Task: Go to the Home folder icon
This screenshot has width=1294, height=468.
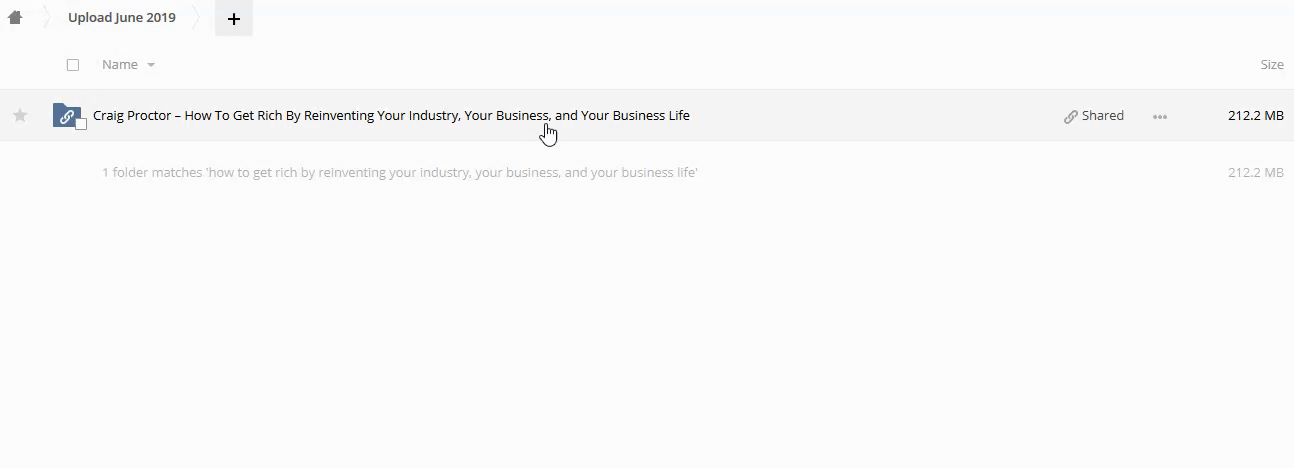Action: pos(15,17)
